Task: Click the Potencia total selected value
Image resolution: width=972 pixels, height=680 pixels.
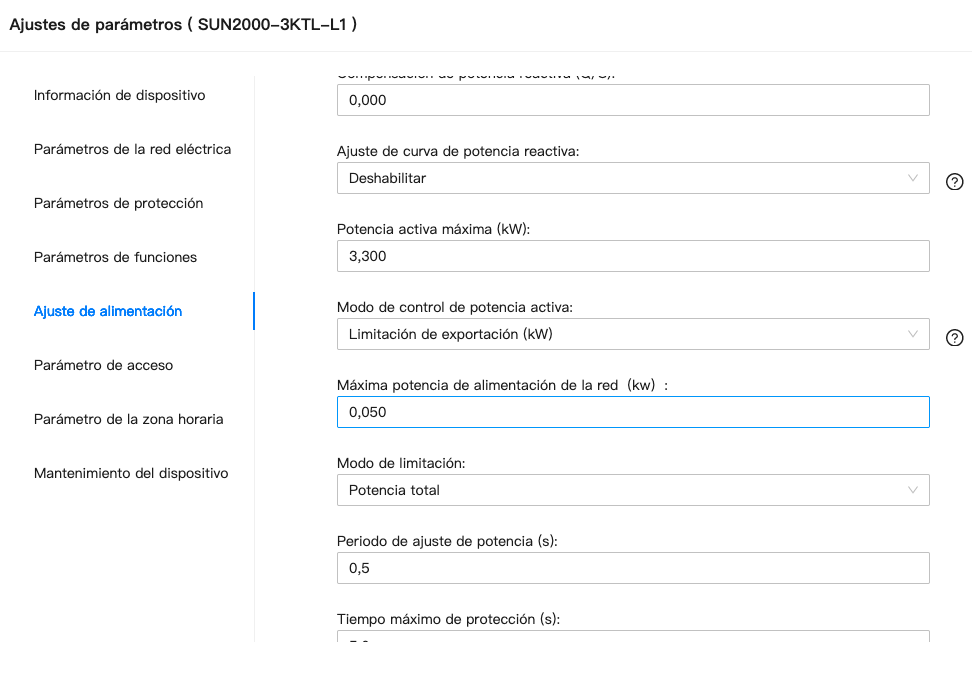Action: point(394,490)
